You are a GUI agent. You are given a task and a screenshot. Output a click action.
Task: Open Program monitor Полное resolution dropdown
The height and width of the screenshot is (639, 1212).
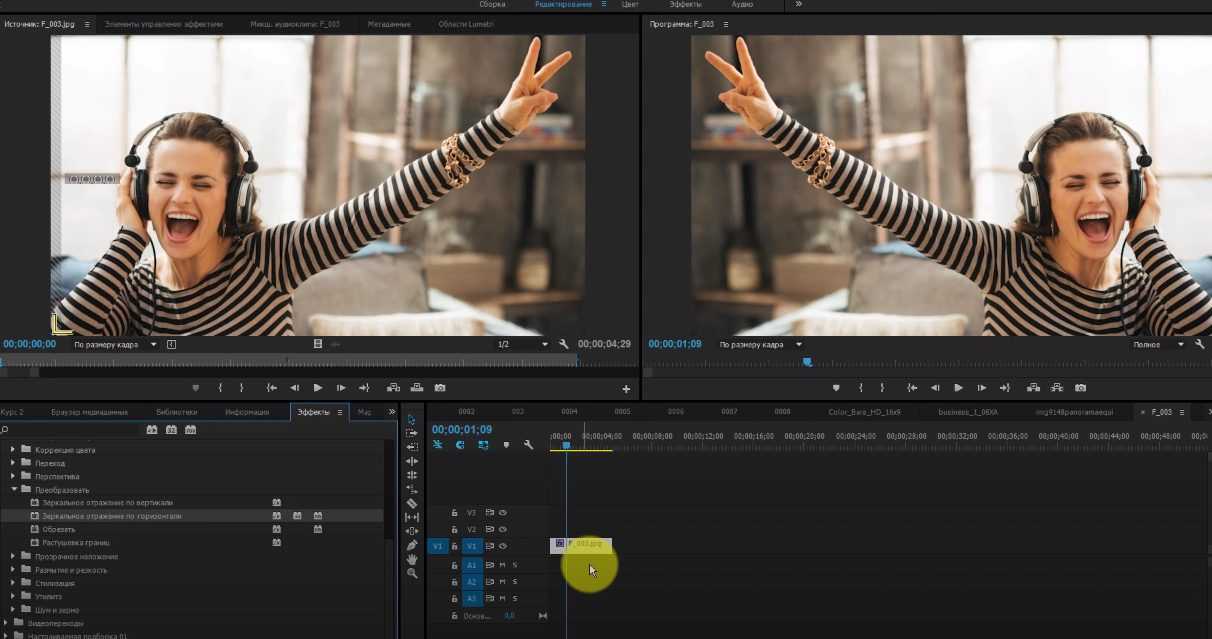coord(1158,344)
